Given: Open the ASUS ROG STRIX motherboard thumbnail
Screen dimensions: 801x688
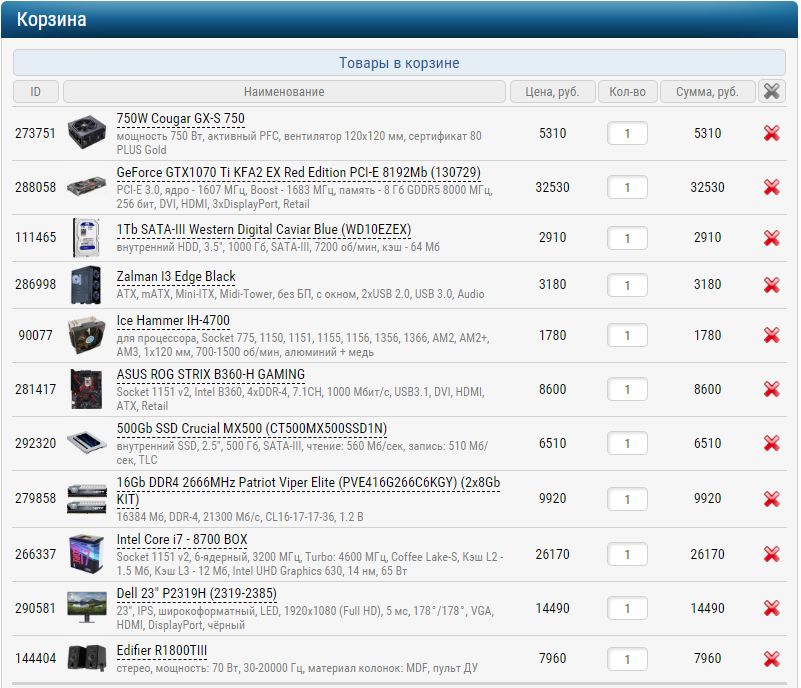Looking at the screenshot, I should (86, 389).
